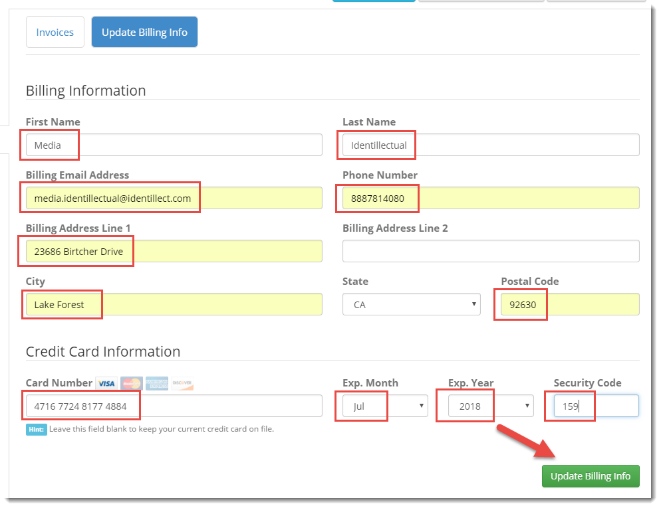Switch to the Invoices tab
Screen dimensions: 661x508
(x=55, y=32)
